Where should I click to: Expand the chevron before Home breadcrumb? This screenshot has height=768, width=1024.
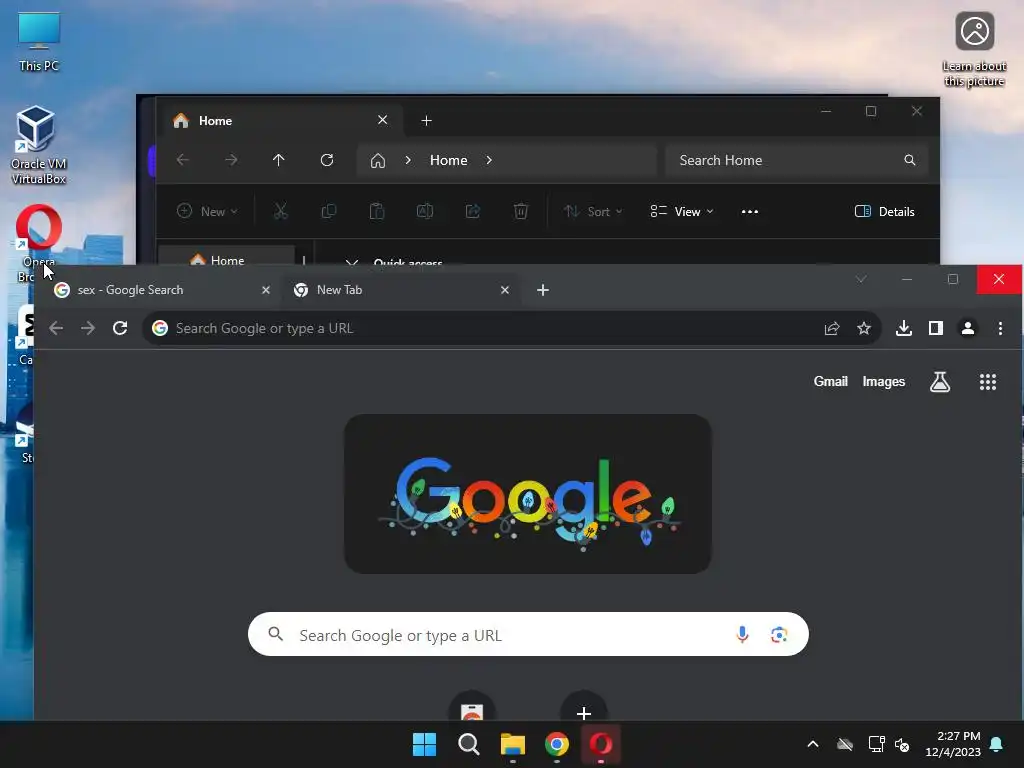pos(408,160)
